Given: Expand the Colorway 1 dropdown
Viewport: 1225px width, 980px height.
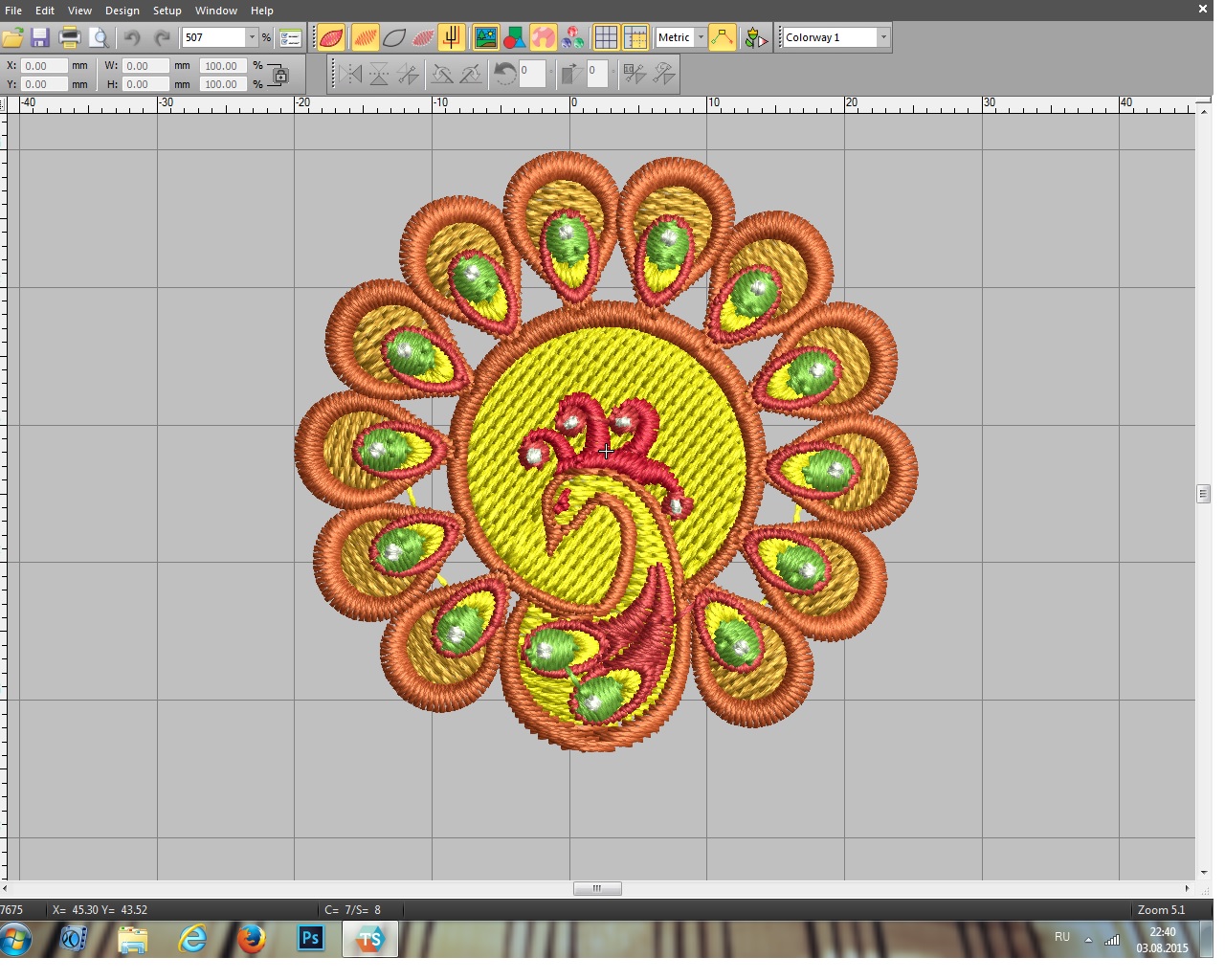Looking at the screenshot, I should 882,38.
